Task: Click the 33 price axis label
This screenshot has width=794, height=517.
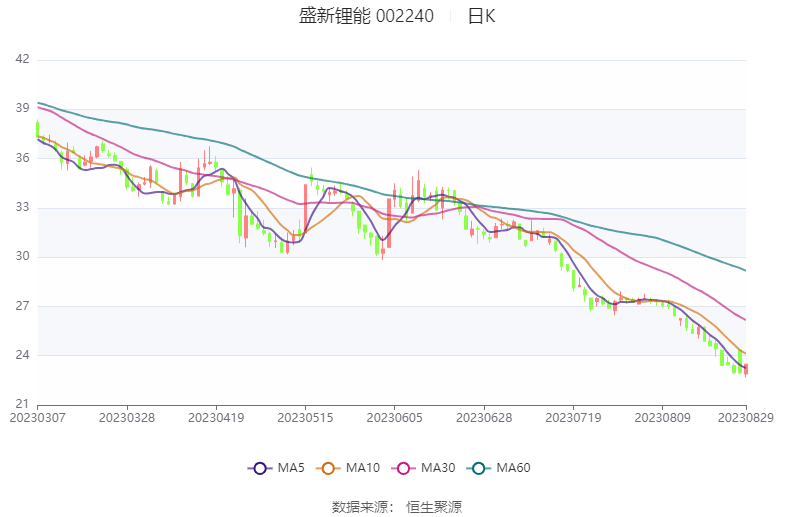Action: [22, 208]
